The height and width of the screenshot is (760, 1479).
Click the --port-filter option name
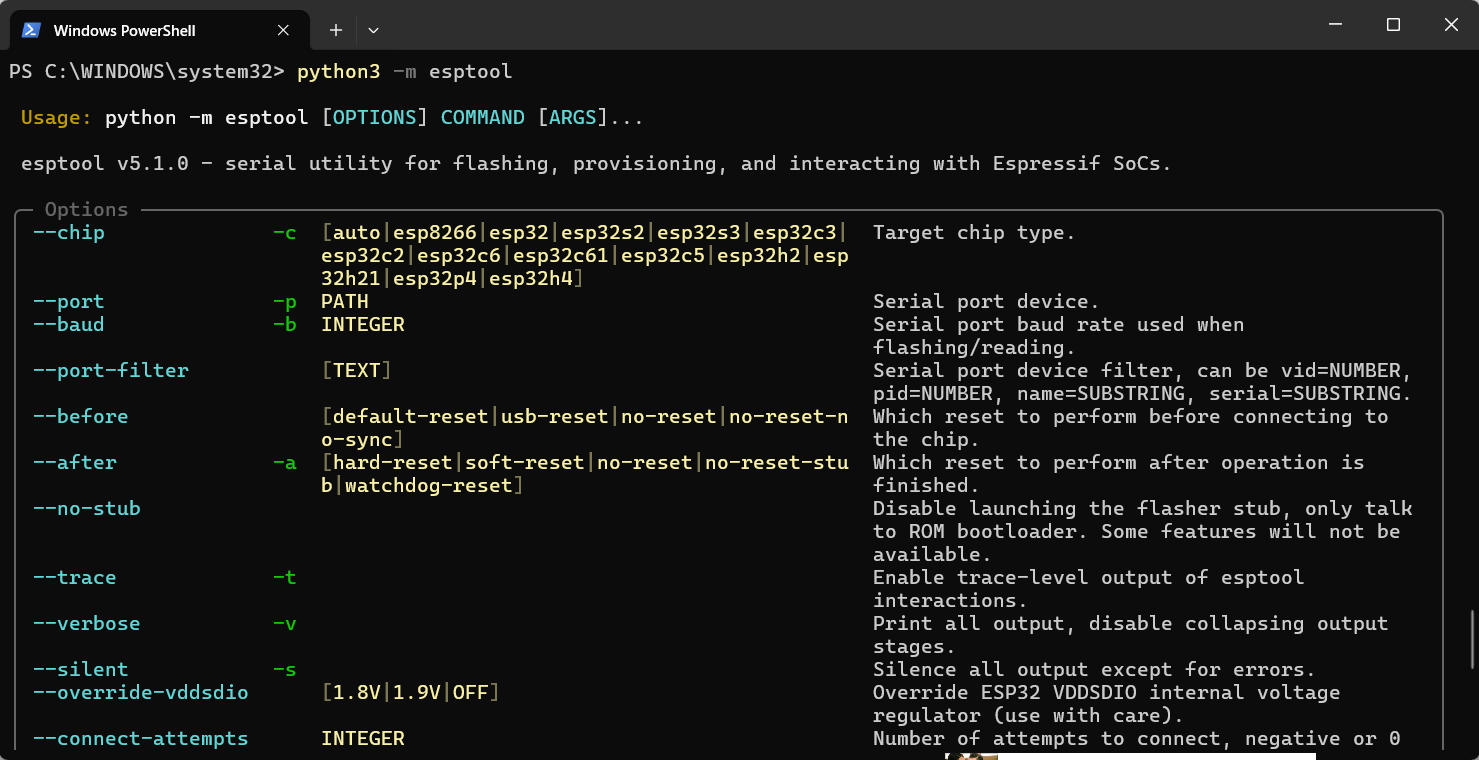click(x=111, y=371)
